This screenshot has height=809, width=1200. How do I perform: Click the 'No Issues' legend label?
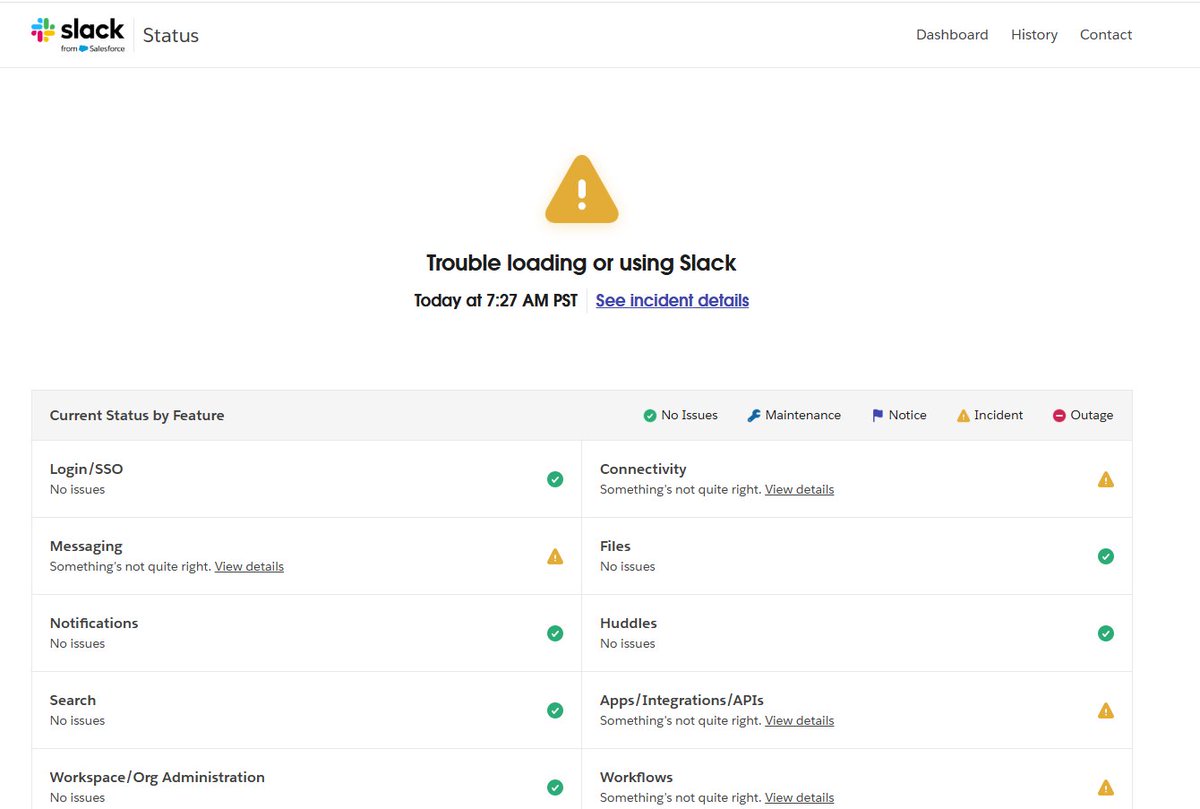(x=689, y=415)
